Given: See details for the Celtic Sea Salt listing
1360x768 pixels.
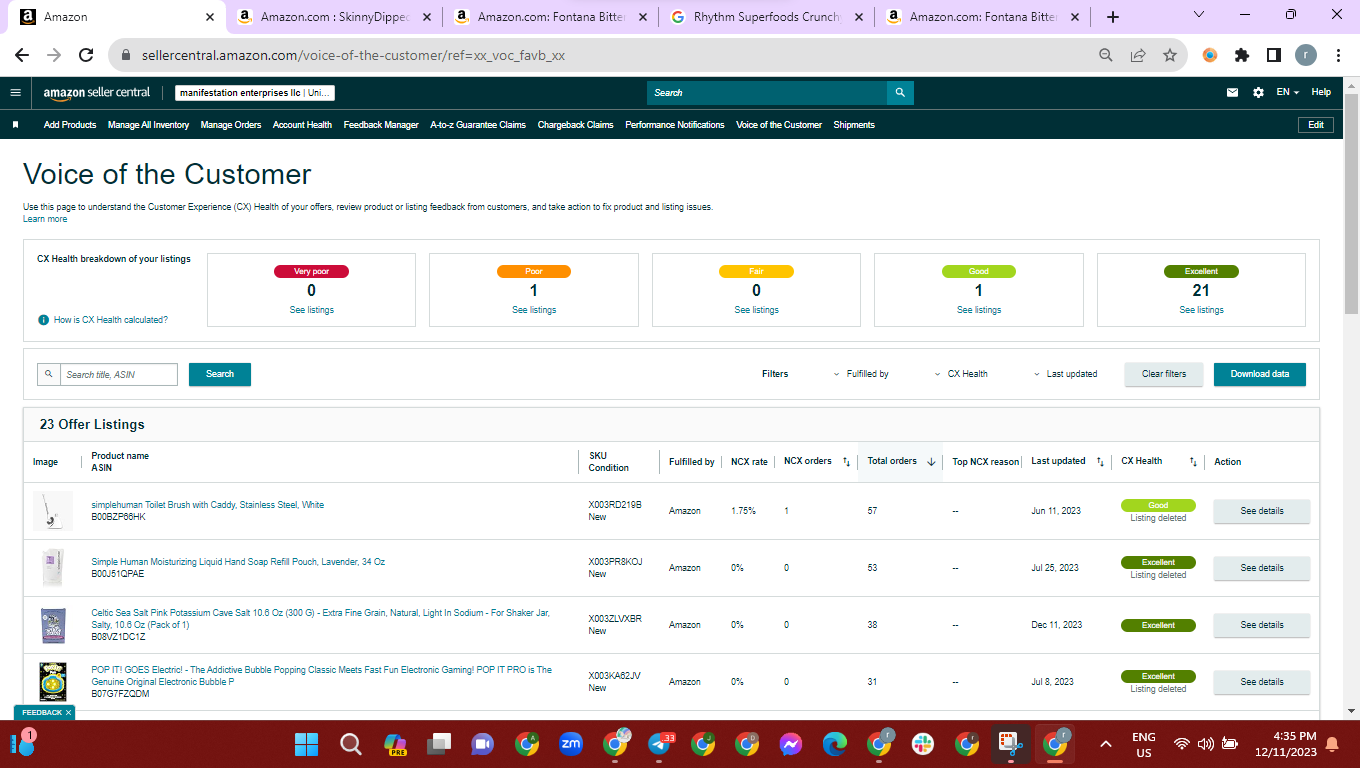Looking at the screenshot, I should [1262, 625].
